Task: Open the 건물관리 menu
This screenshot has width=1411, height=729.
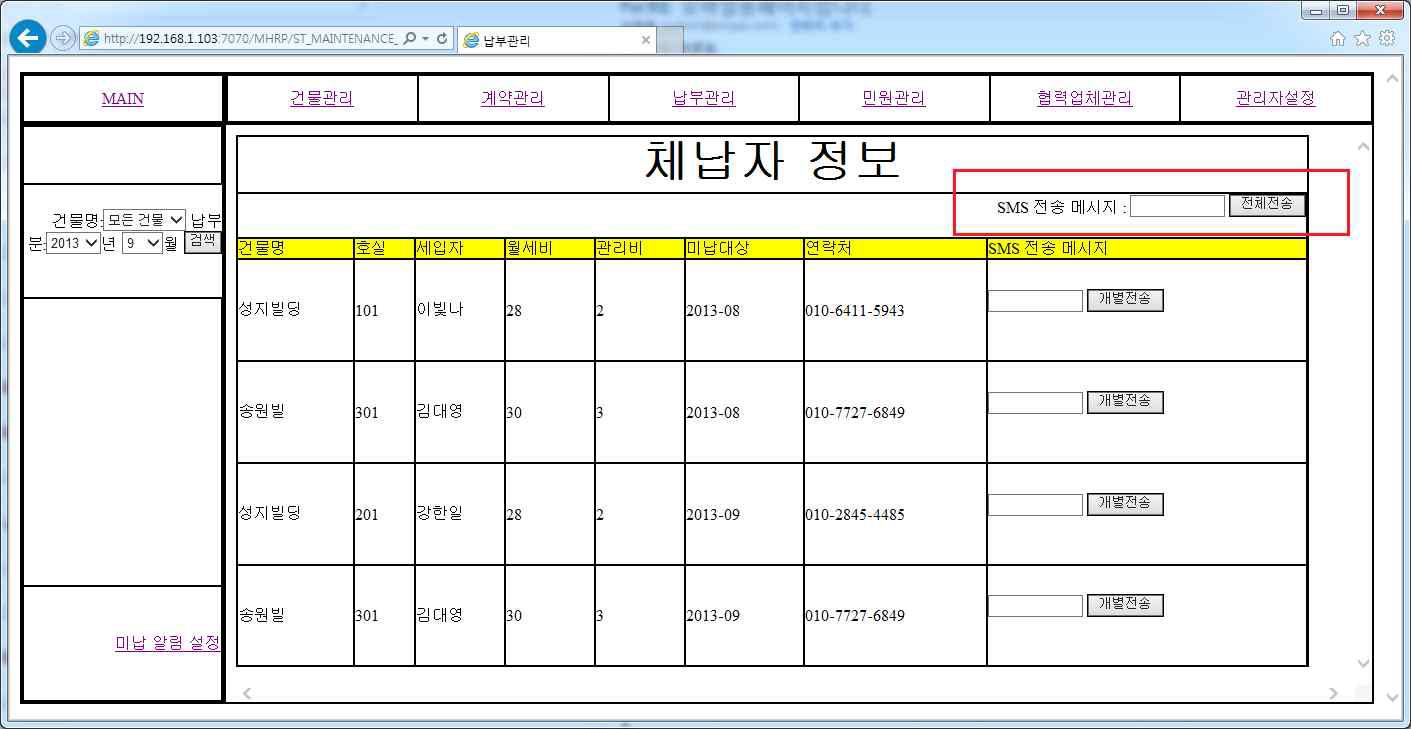Action: [322, 98]
